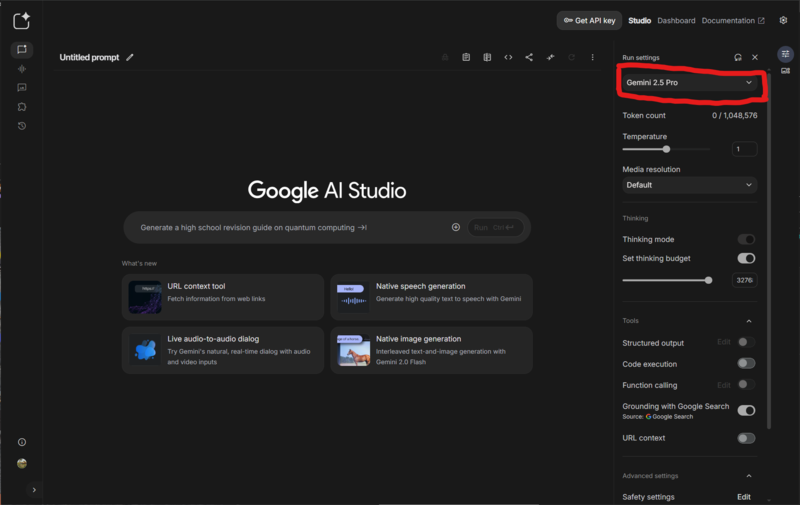800x505 pixels.
Task: Switch to the Dashboard tab
Action: [x=676, y=20]
